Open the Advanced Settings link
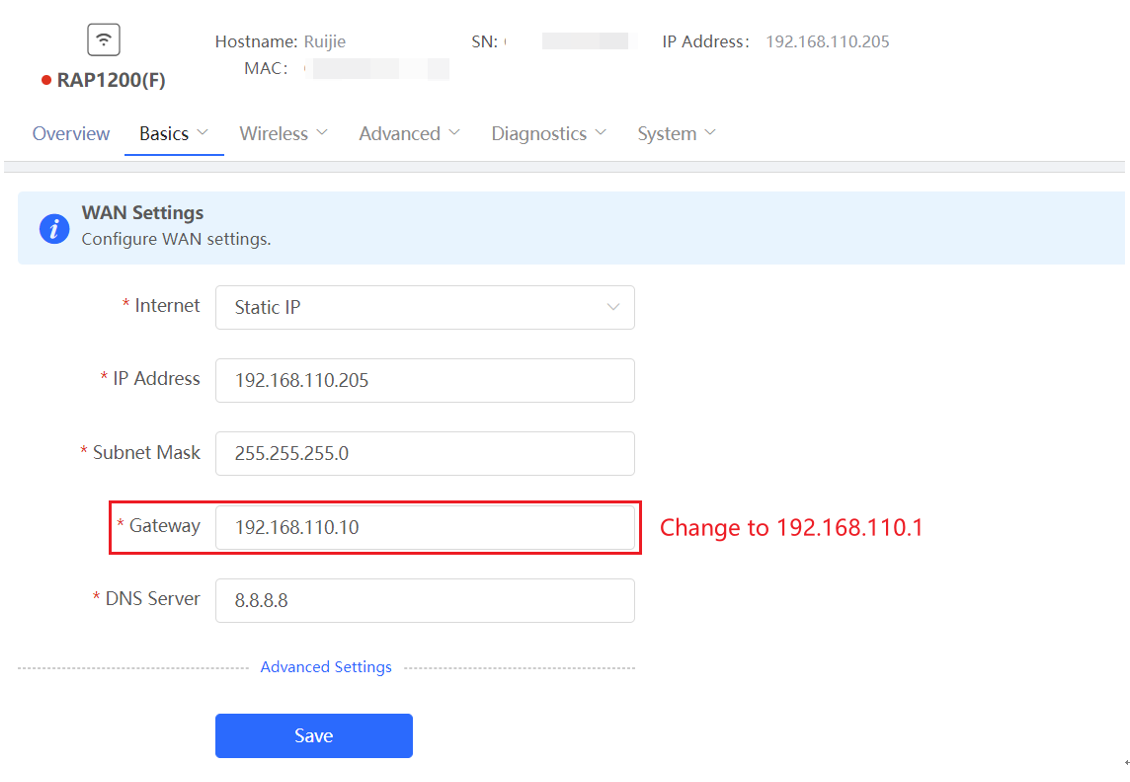Viewport: 1130px width, 782px height. (326, 667)
